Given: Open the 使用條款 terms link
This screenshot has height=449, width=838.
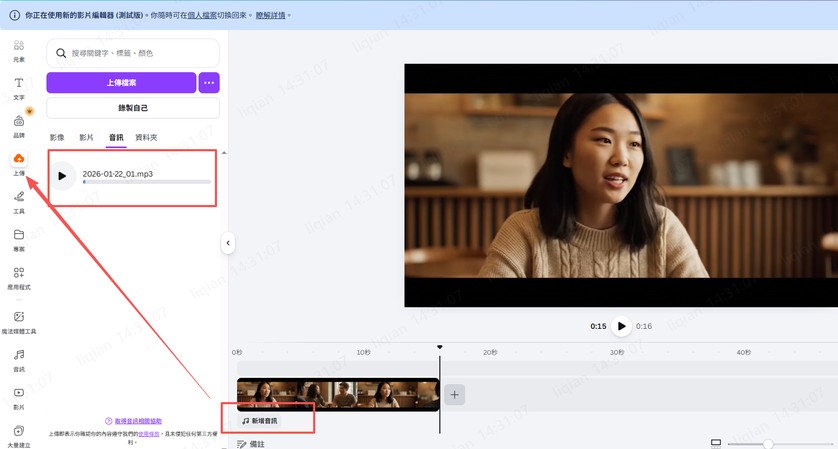Looking at the screenshot, I should pos(149,434).
